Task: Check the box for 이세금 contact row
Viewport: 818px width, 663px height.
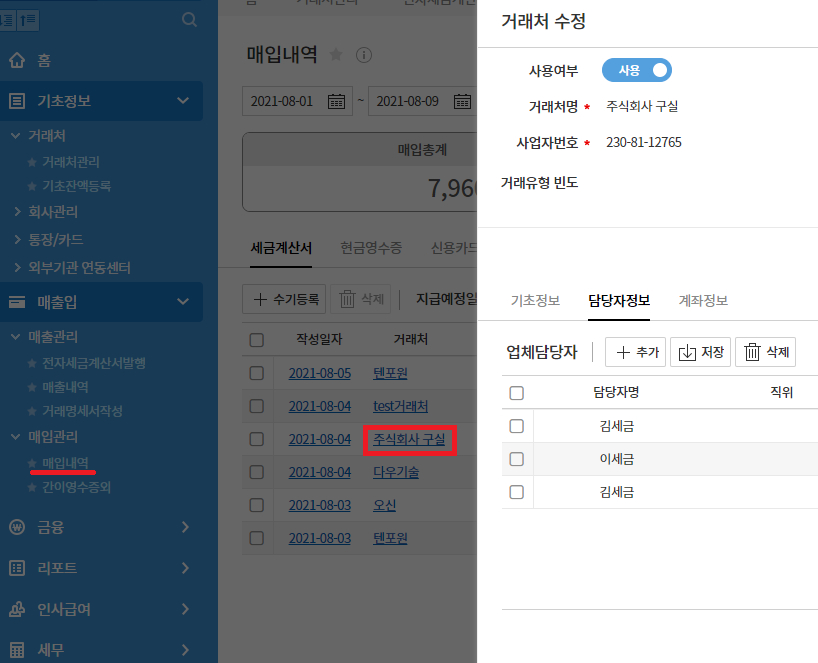Action: [517, 459]
